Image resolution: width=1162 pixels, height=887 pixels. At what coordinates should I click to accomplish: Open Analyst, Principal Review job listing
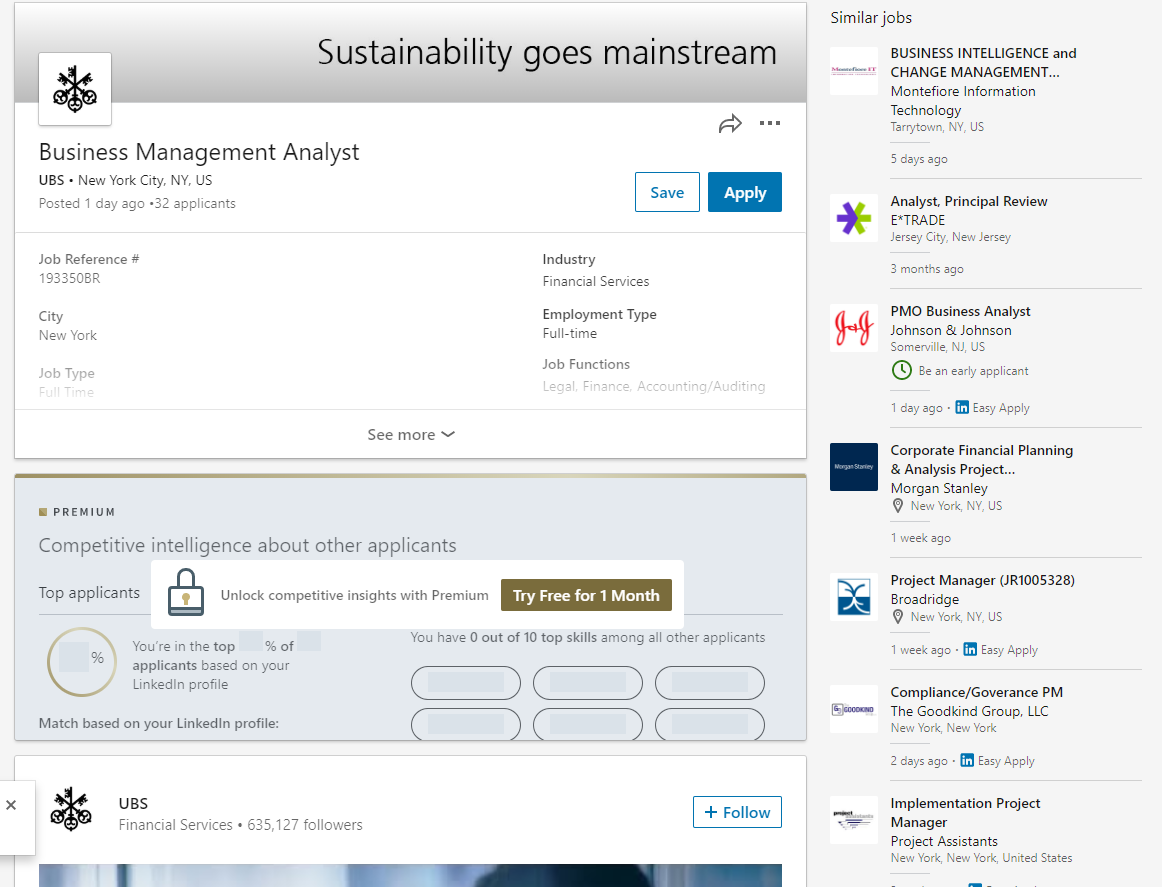(x=968, y=201)
